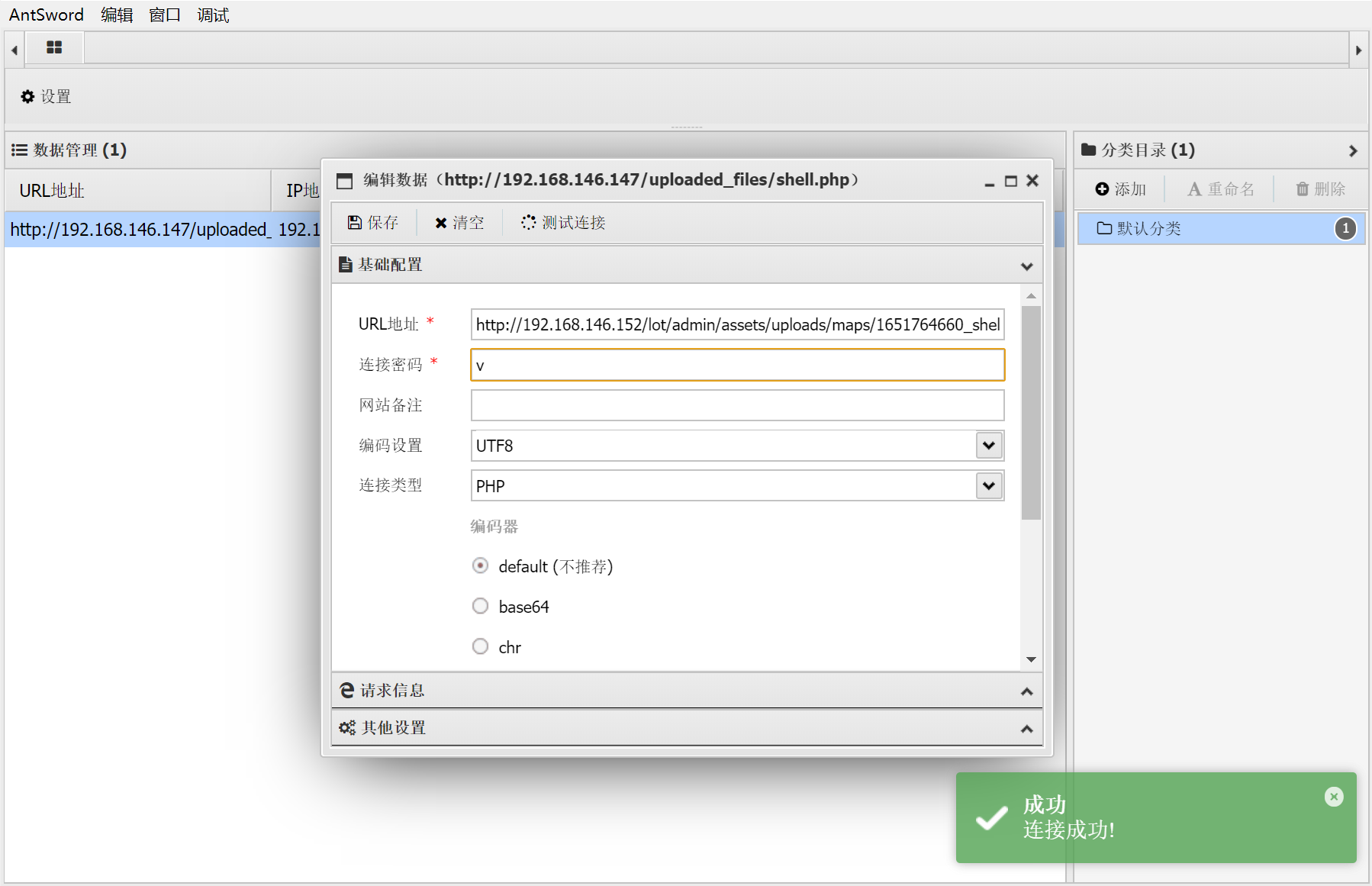Click the 连接成功! notification text
Image resolution: width=1372 pixels, height=886 pixels.
pyautogui.click(x=1068, y=830)
